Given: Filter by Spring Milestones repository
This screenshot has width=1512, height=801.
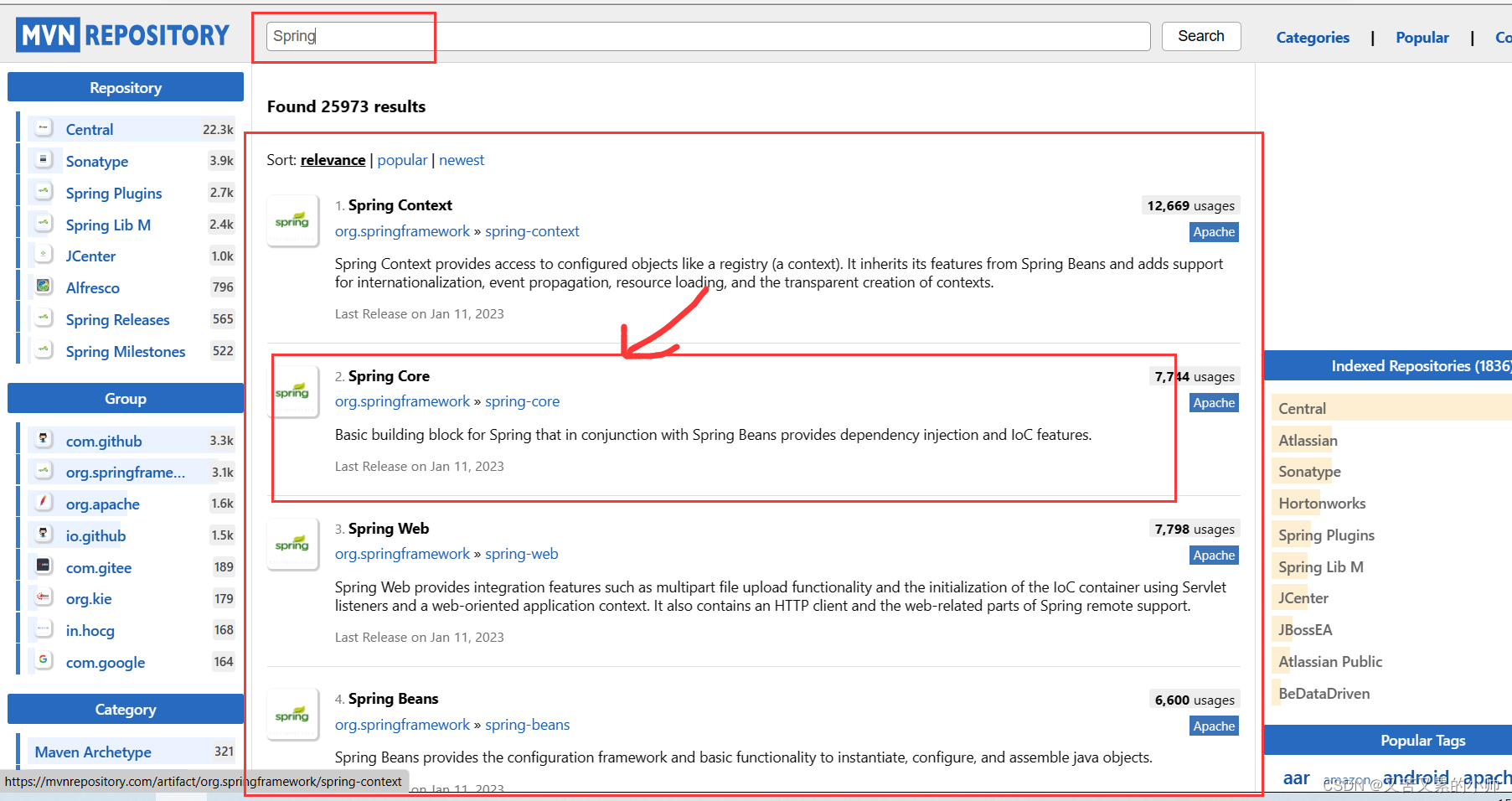Looking at the screenshot, I should (126, 352).
